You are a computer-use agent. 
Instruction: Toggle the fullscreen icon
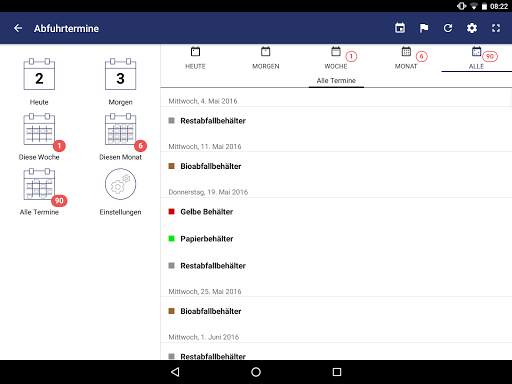pos(496,28)
